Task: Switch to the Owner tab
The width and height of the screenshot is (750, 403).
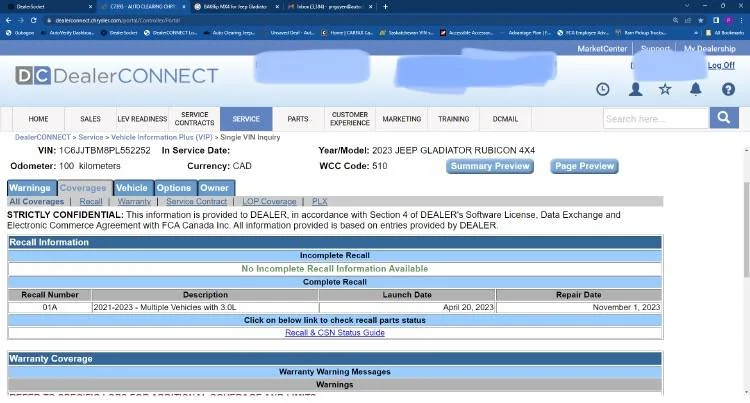Action: pos(214,188)
